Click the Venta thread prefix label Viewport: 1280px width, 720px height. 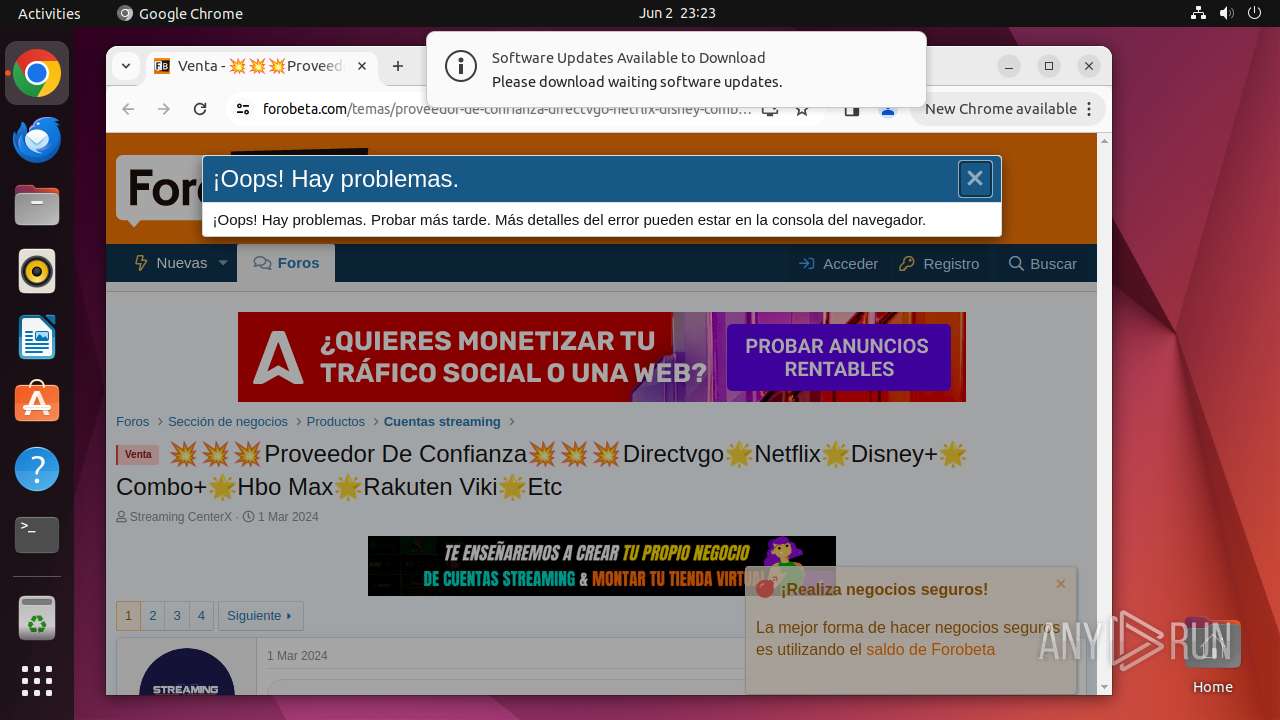(x=138, y=455)
